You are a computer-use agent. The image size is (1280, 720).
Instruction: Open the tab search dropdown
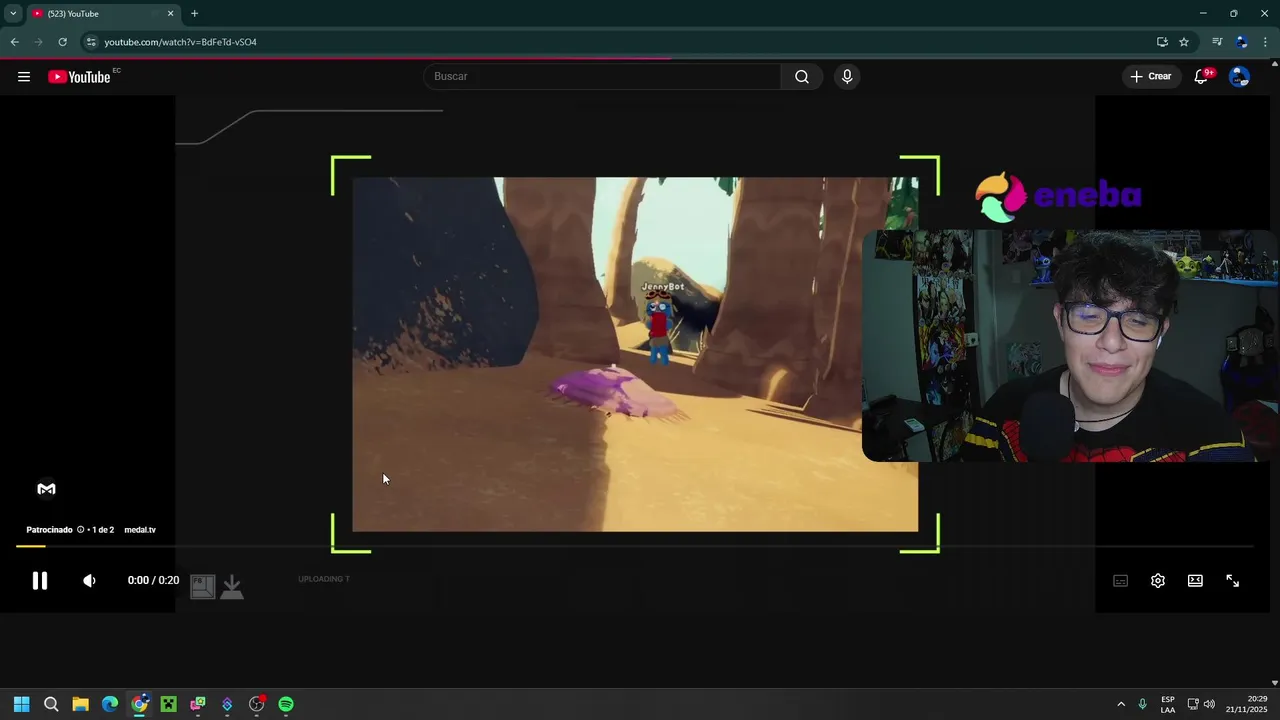pyautogui.click(x=13, y=14)
